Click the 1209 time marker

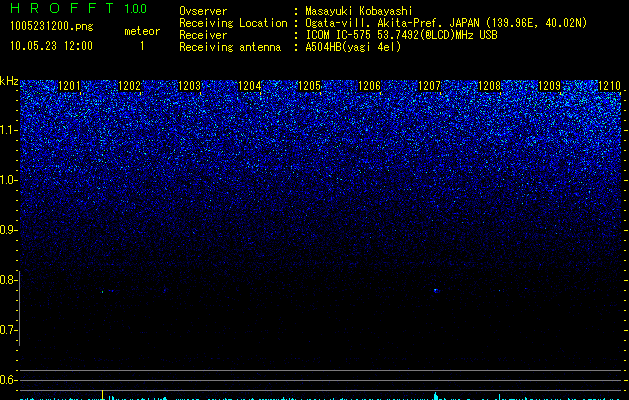tap(549, 86)
